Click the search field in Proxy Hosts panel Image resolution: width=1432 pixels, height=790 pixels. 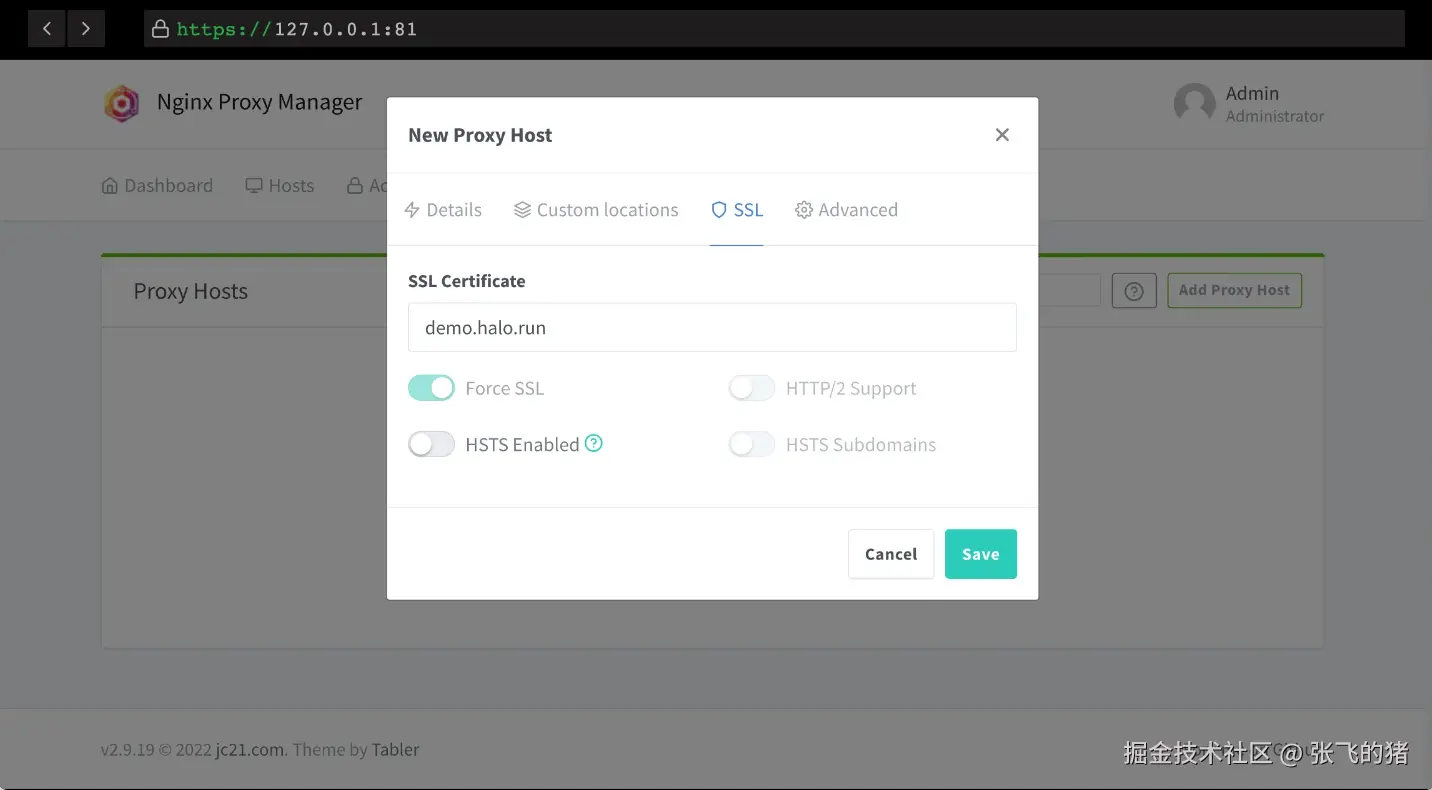(x=1069, y=290)
